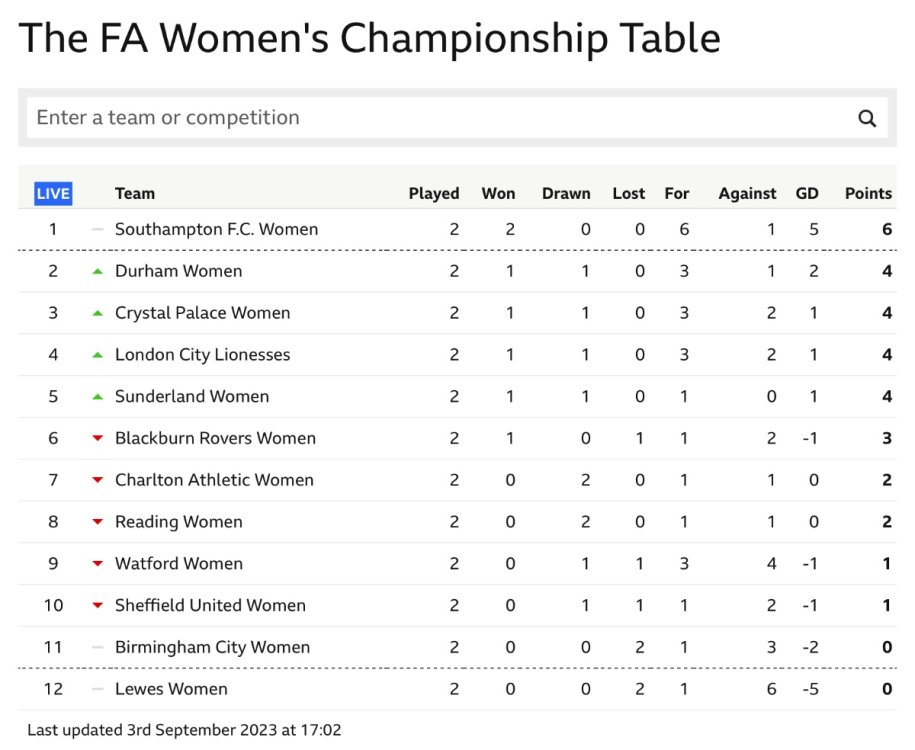915x750 pixels.
Task: Click the Played column header
Action: (x=434, y=194)
